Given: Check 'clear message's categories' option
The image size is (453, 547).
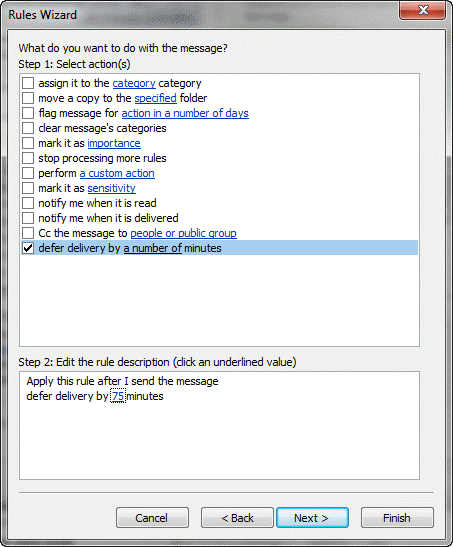Looking at the screenshot, I should pyautogui.click(x=28, y=128).
